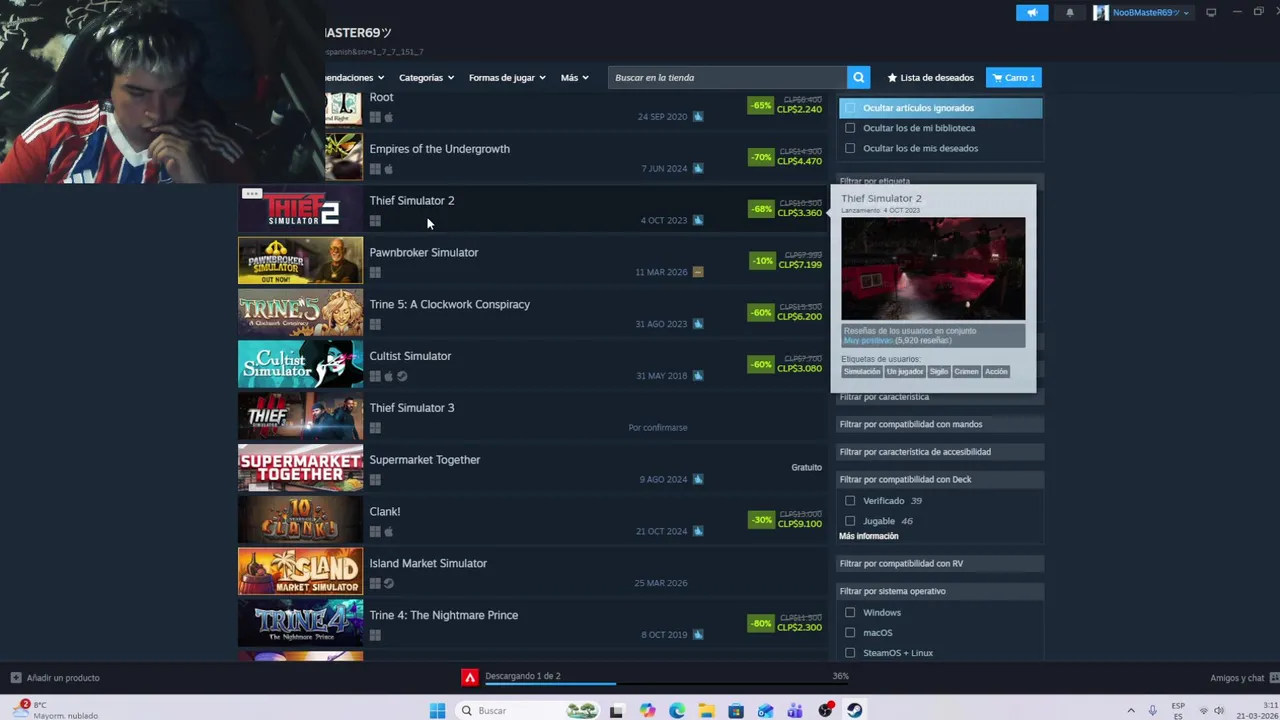The height and width of the screenshot is (720, 1280).
Task: Check the Windows operating system filter
Action: [850, 613]
